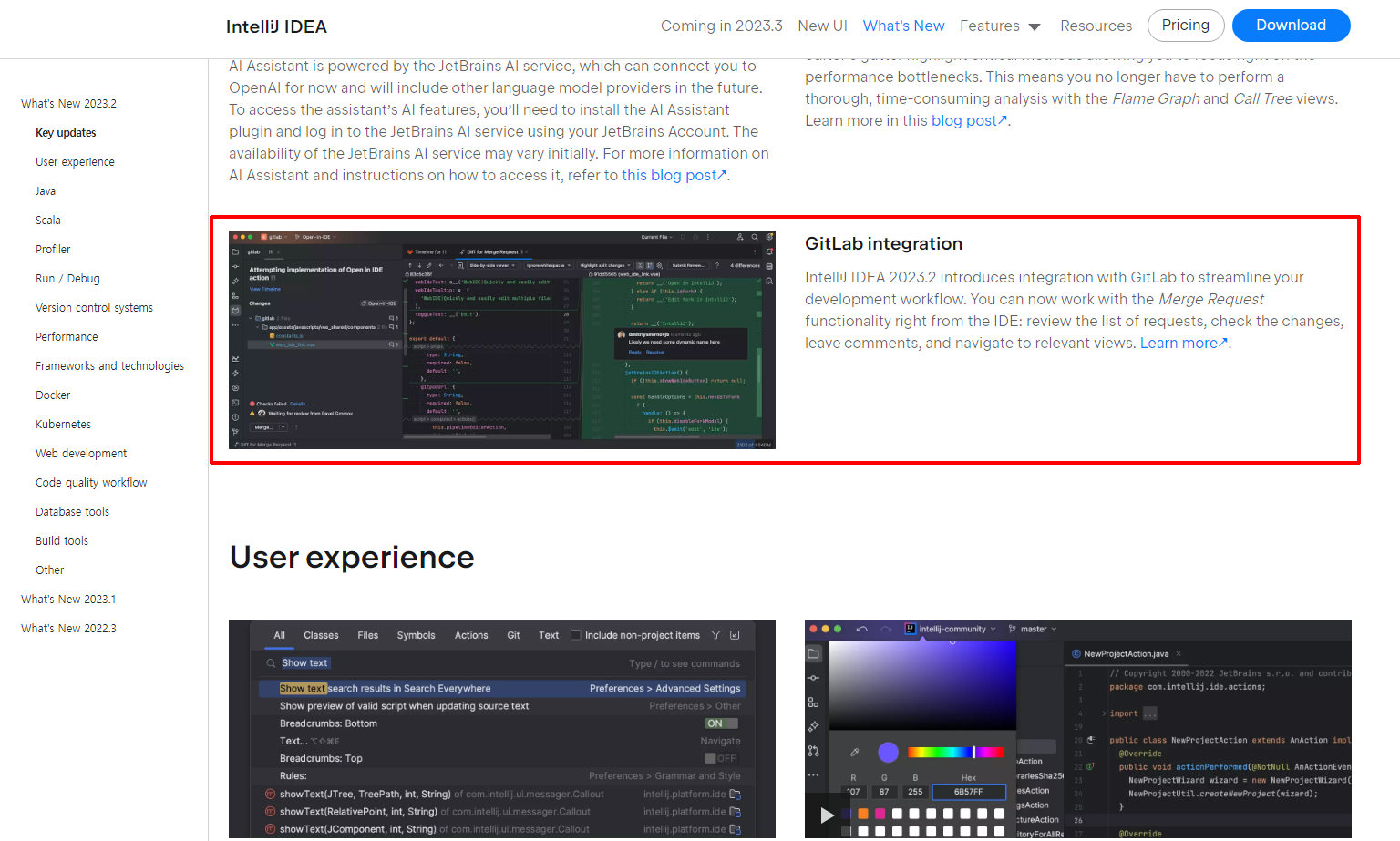Viewport: 1400px width, 841px height.
Task: Switch to the Classes tab in Search Everywhere
Action: tap(321, 635)
